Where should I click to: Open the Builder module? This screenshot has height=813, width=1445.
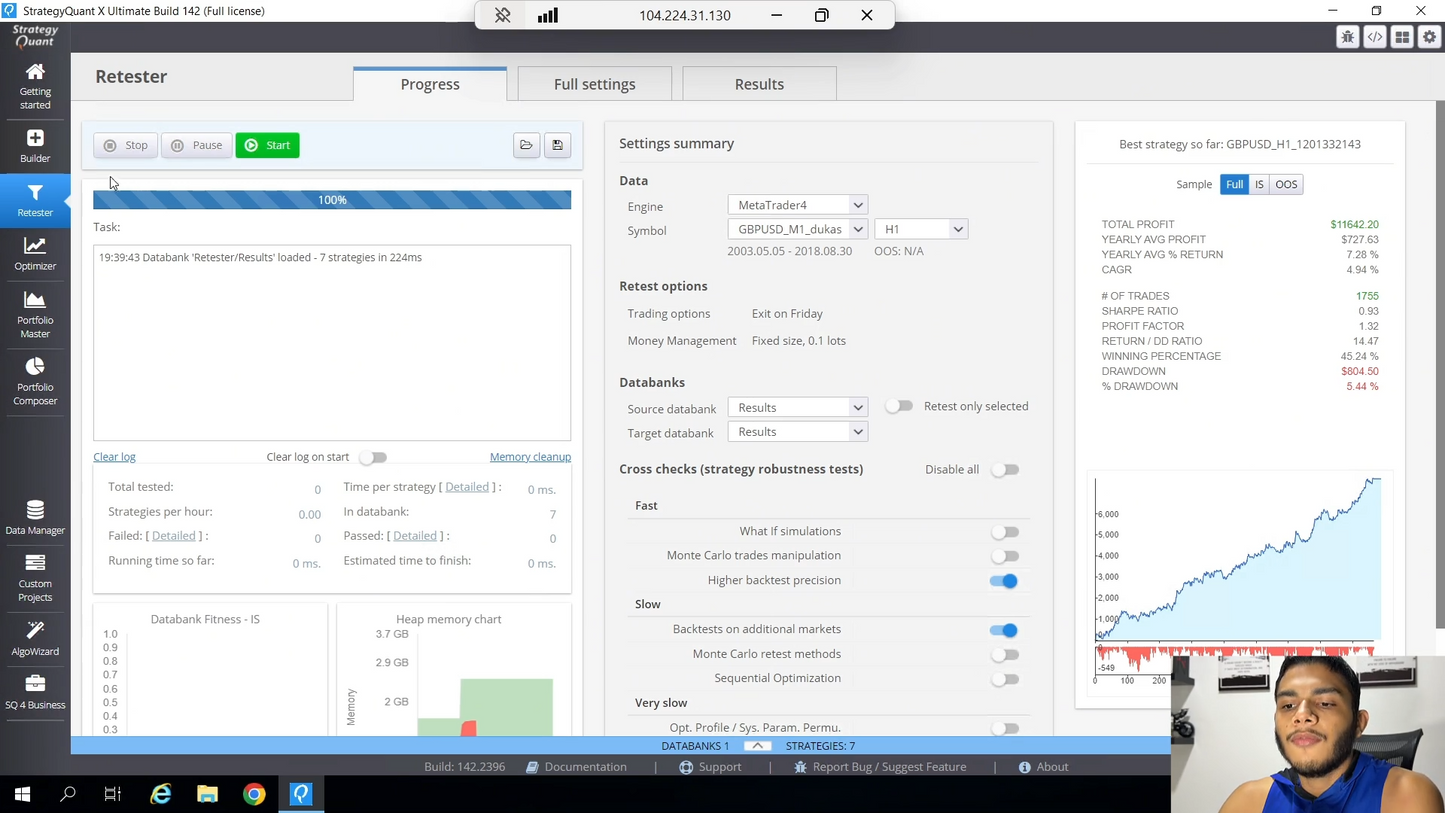click(x=35, y=146)
